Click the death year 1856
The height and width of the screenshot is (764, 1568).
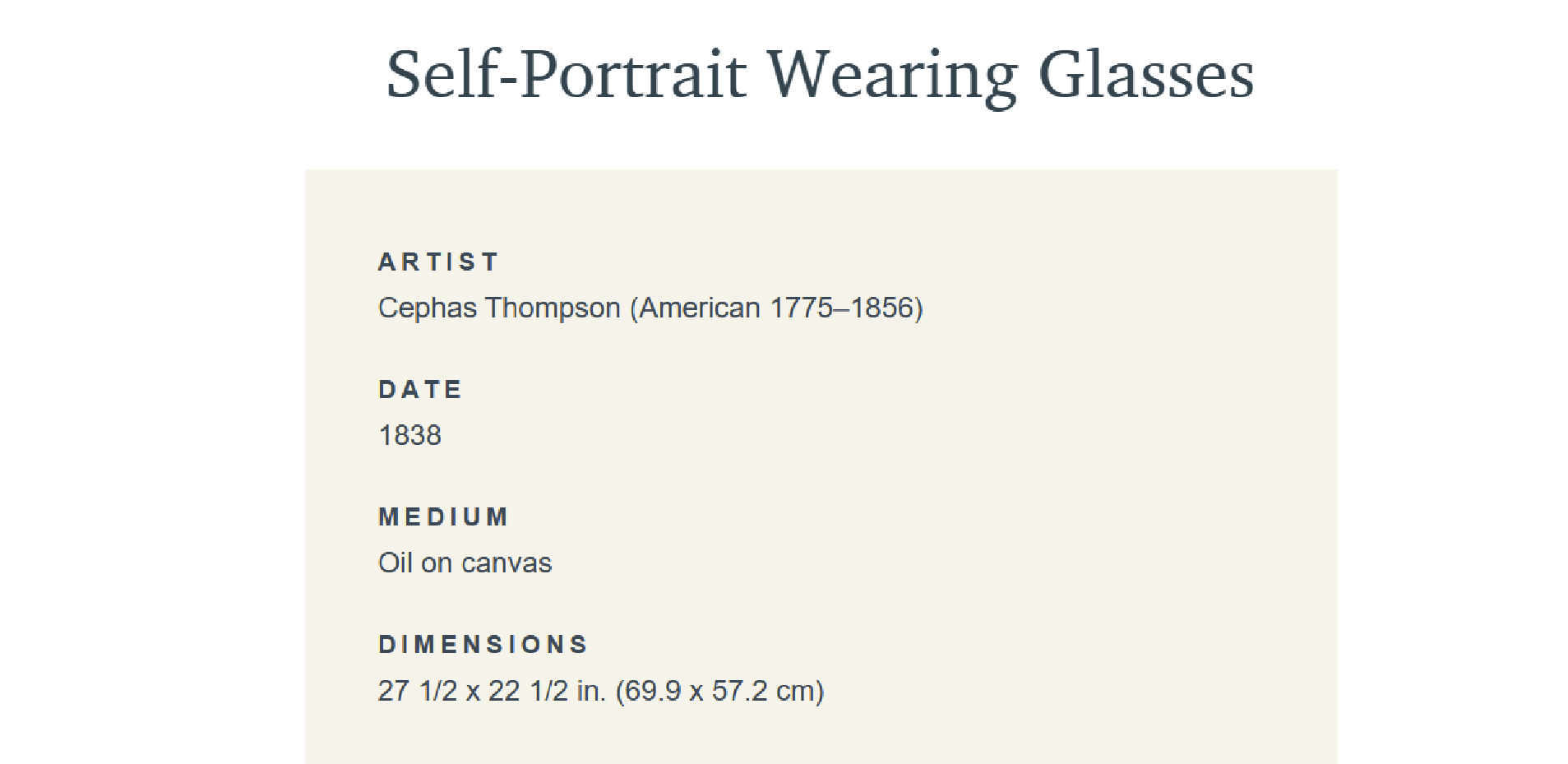(x=882, y=308)
